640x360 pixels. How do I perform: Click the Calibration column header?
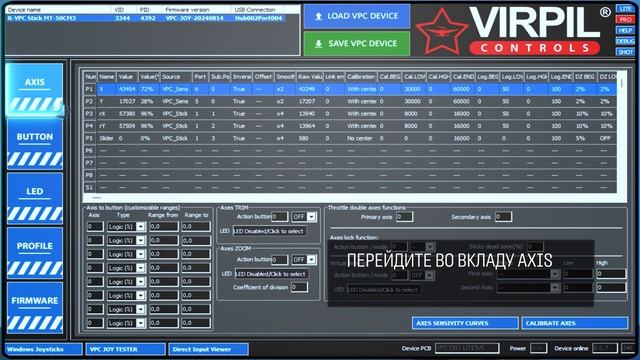pyautogui.click(x=361, y=77)
